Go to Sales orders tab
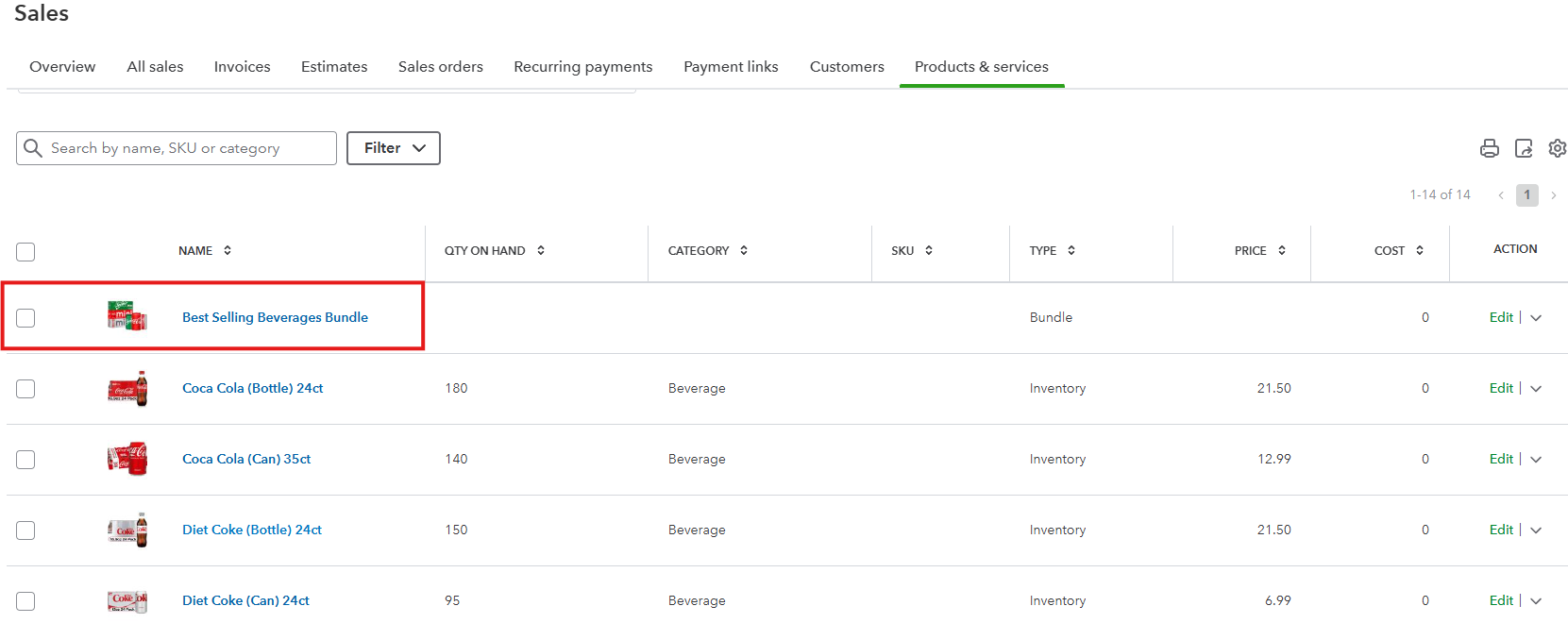 pyautogui.click(x=441, y=67)
